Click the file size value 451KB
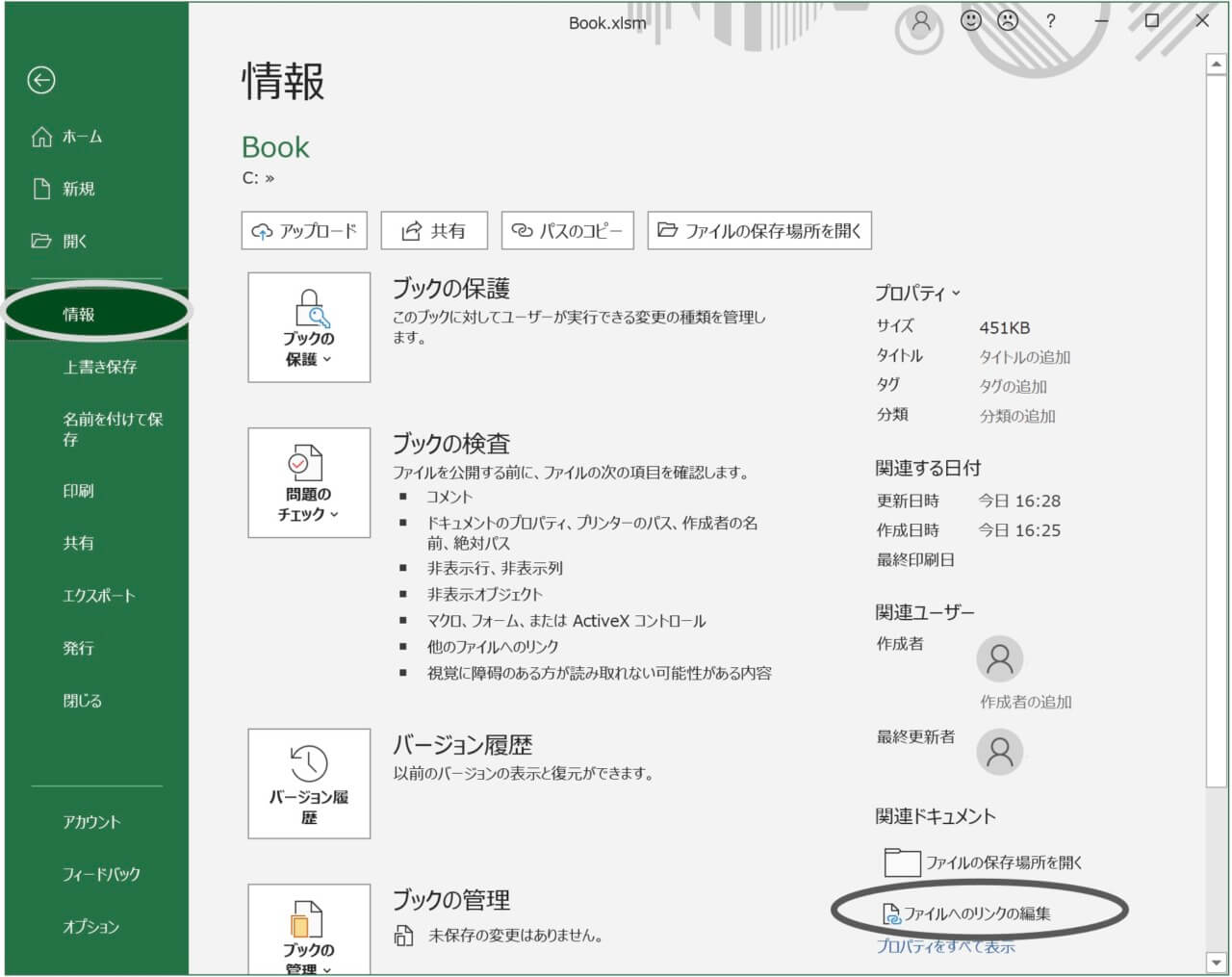1232x977 pixels. [x=1004, y=327]
